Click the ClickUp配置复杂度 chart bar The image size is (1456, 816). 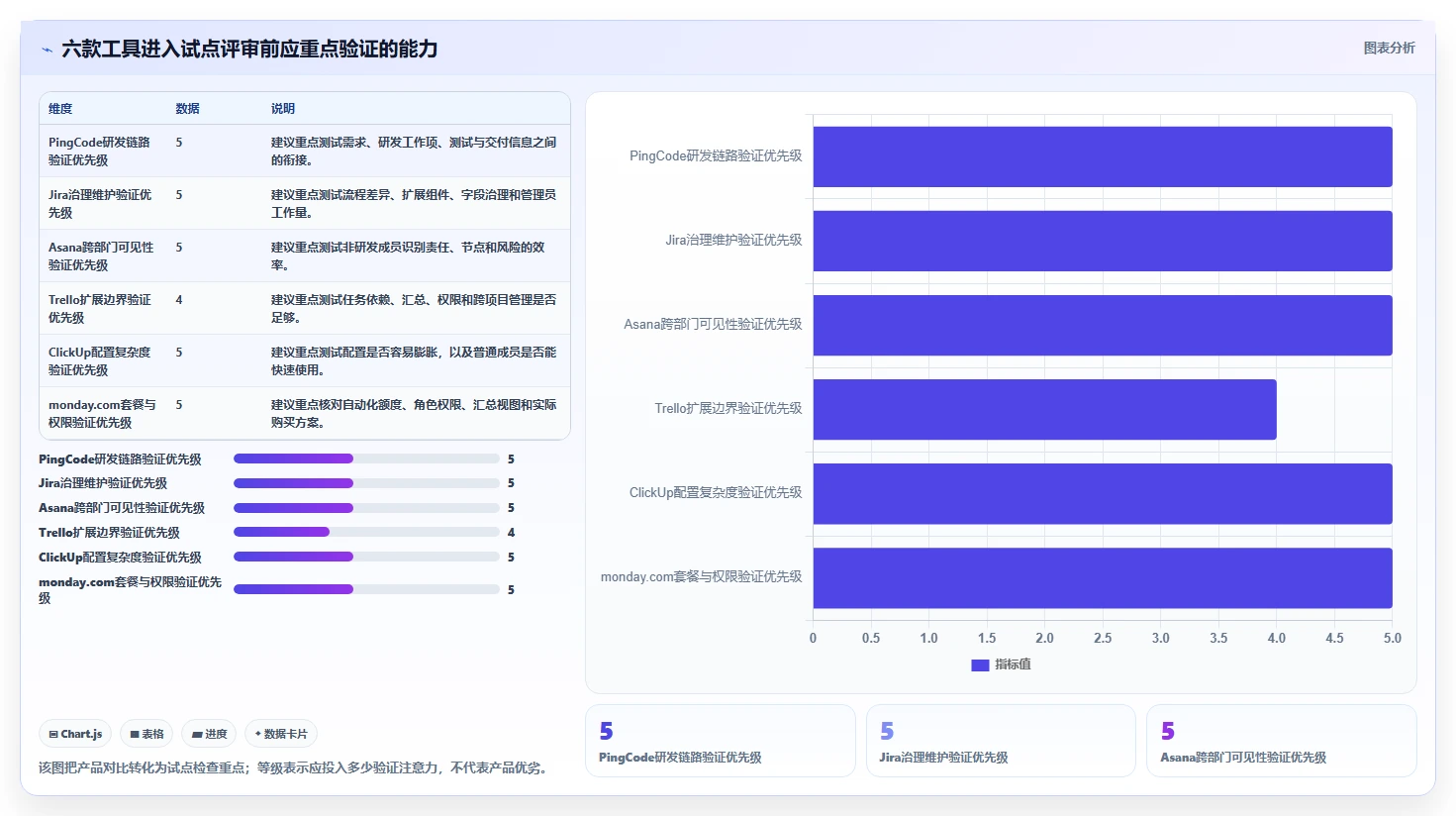[1103, 493]
